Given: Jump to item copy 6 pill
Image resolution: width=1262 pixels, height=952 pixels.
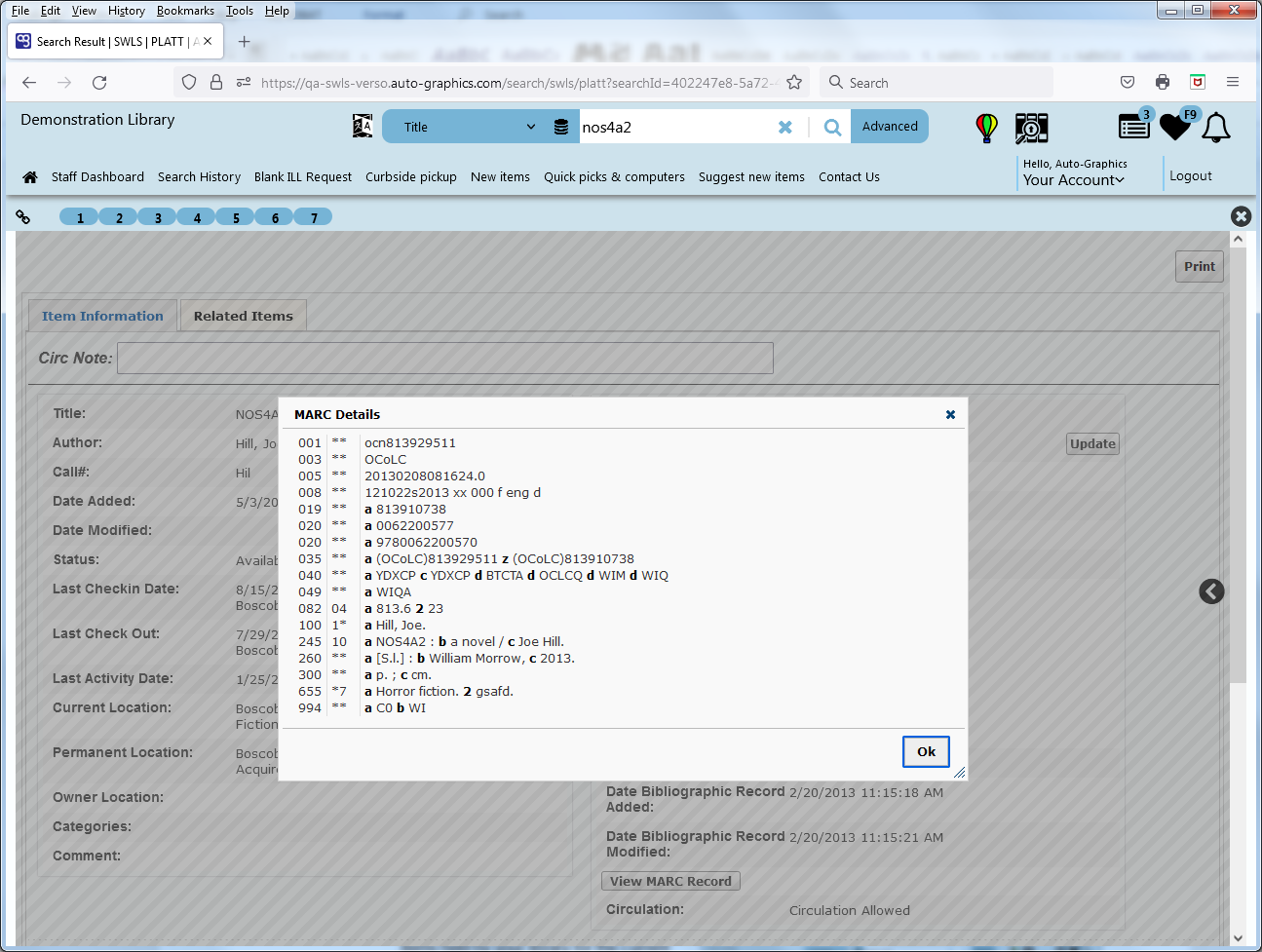Looking at the screenshot, I should tap(275, 217).
